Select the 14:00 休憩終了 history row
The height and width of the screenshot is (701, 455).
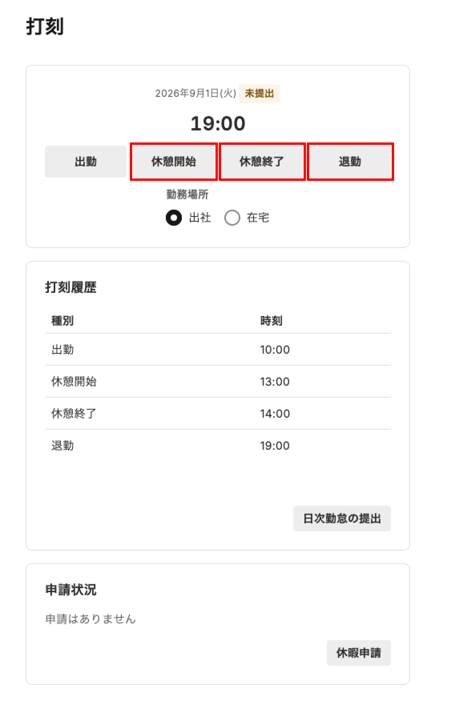click(x=218, y=414)
